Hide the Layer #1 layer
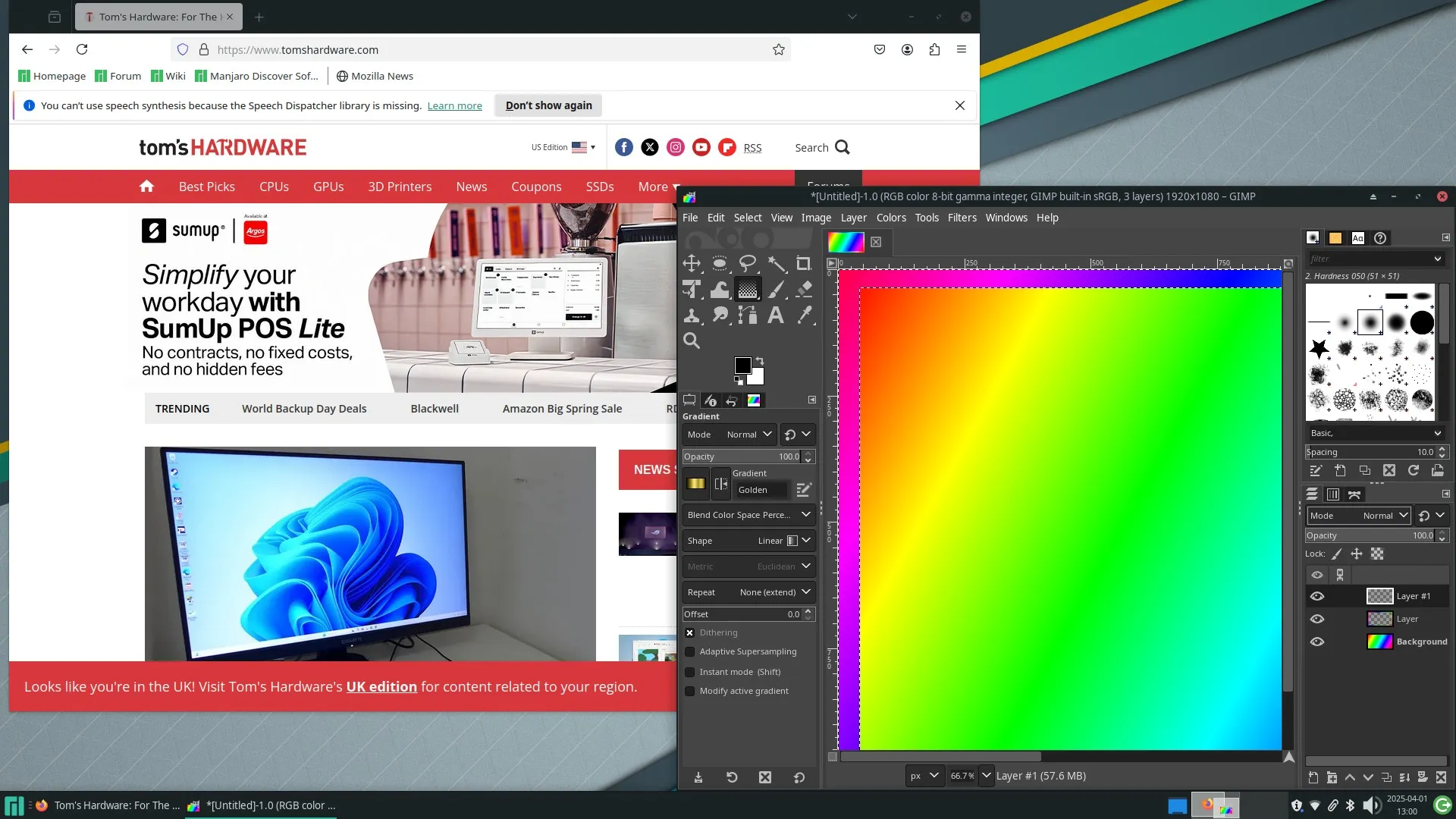Screen dimensions: 1456x819 pyautogui.click(x=1317, y=597)
